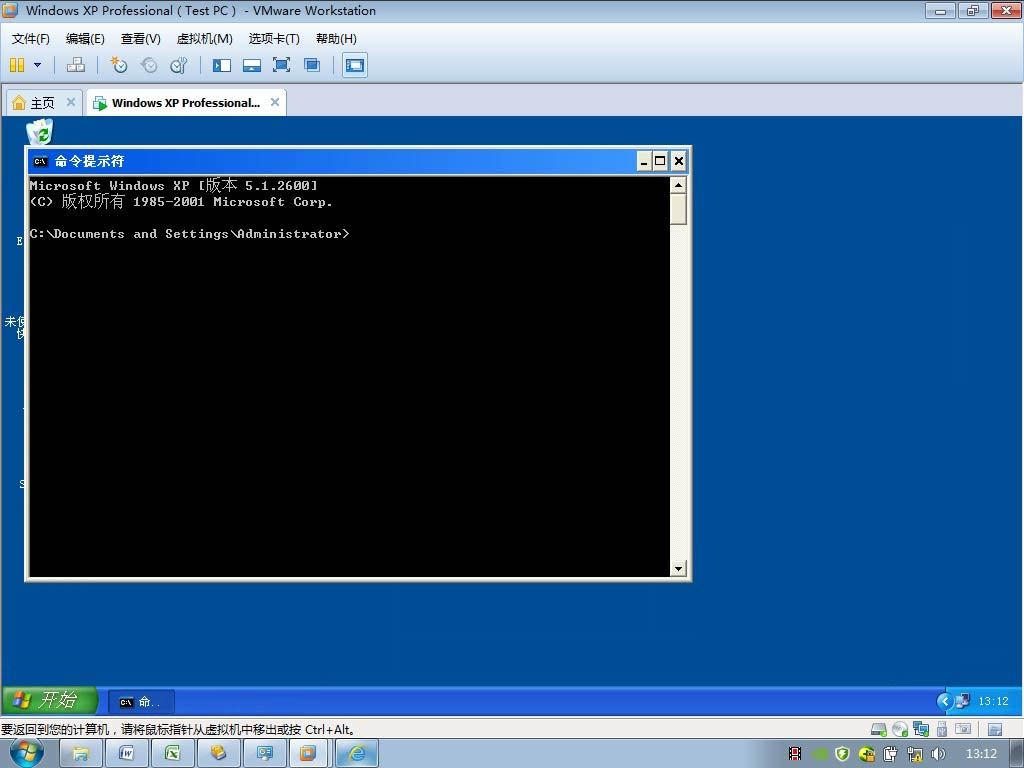Image resolution: width=1024 pixels, height=768 pixels.
Task: Expand hidden XP tray icons with the arrow
Action: click(944, 701)
